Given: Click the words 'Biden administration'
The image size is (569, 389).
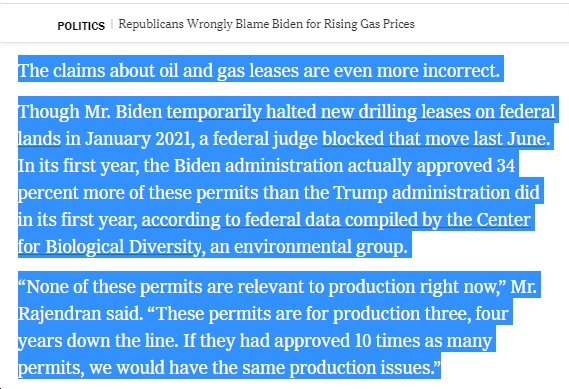Looking at the screenshot, I should point(258,165).
